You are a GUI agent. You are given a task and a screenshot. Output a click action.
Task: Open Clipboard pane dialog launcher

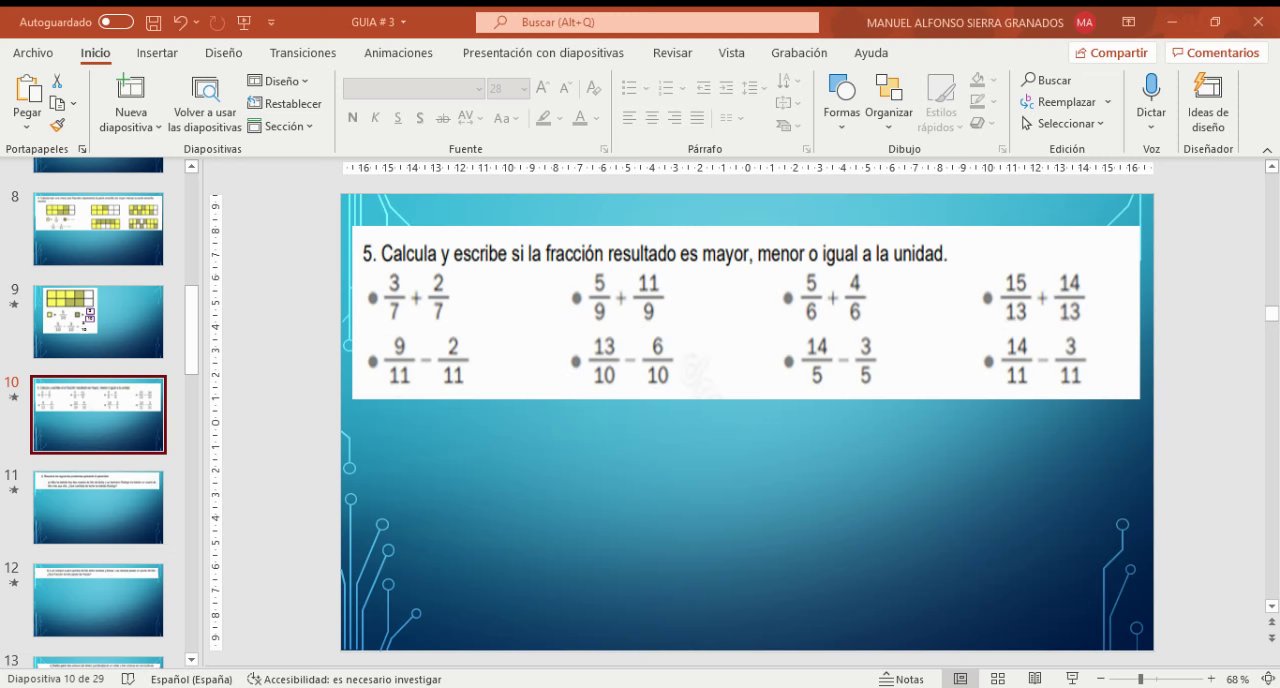[x=82, y=149]
